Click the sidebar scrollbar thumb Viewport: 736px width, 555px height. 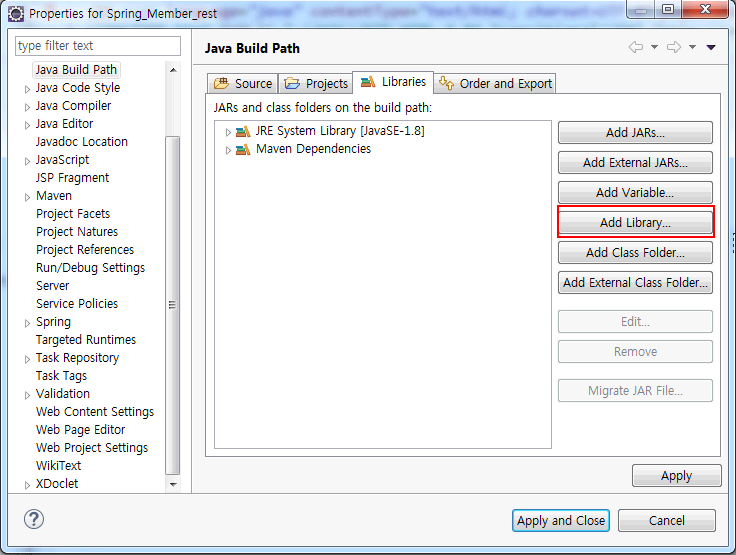[x=173, y=305]
